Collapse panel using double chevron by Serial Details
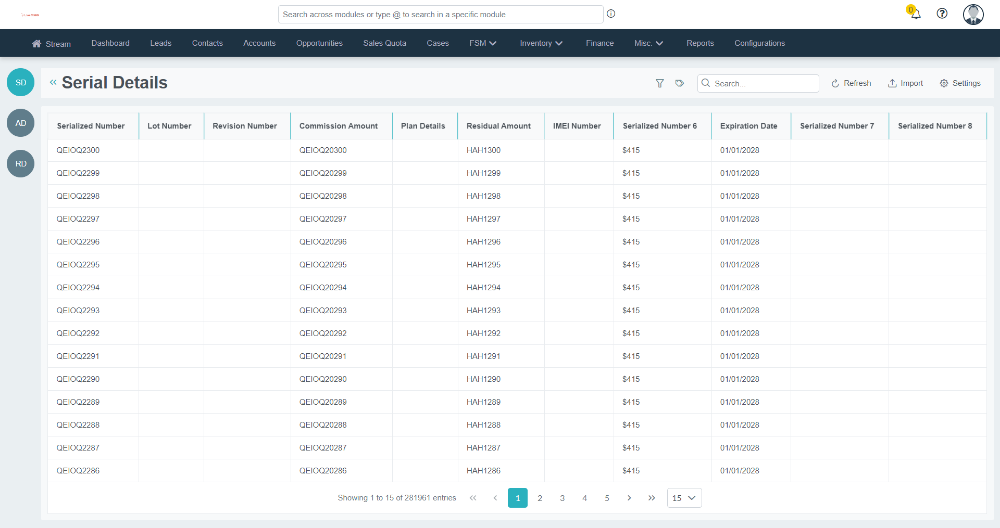This screenshot has height=528, width=1000. click(53, 83)
